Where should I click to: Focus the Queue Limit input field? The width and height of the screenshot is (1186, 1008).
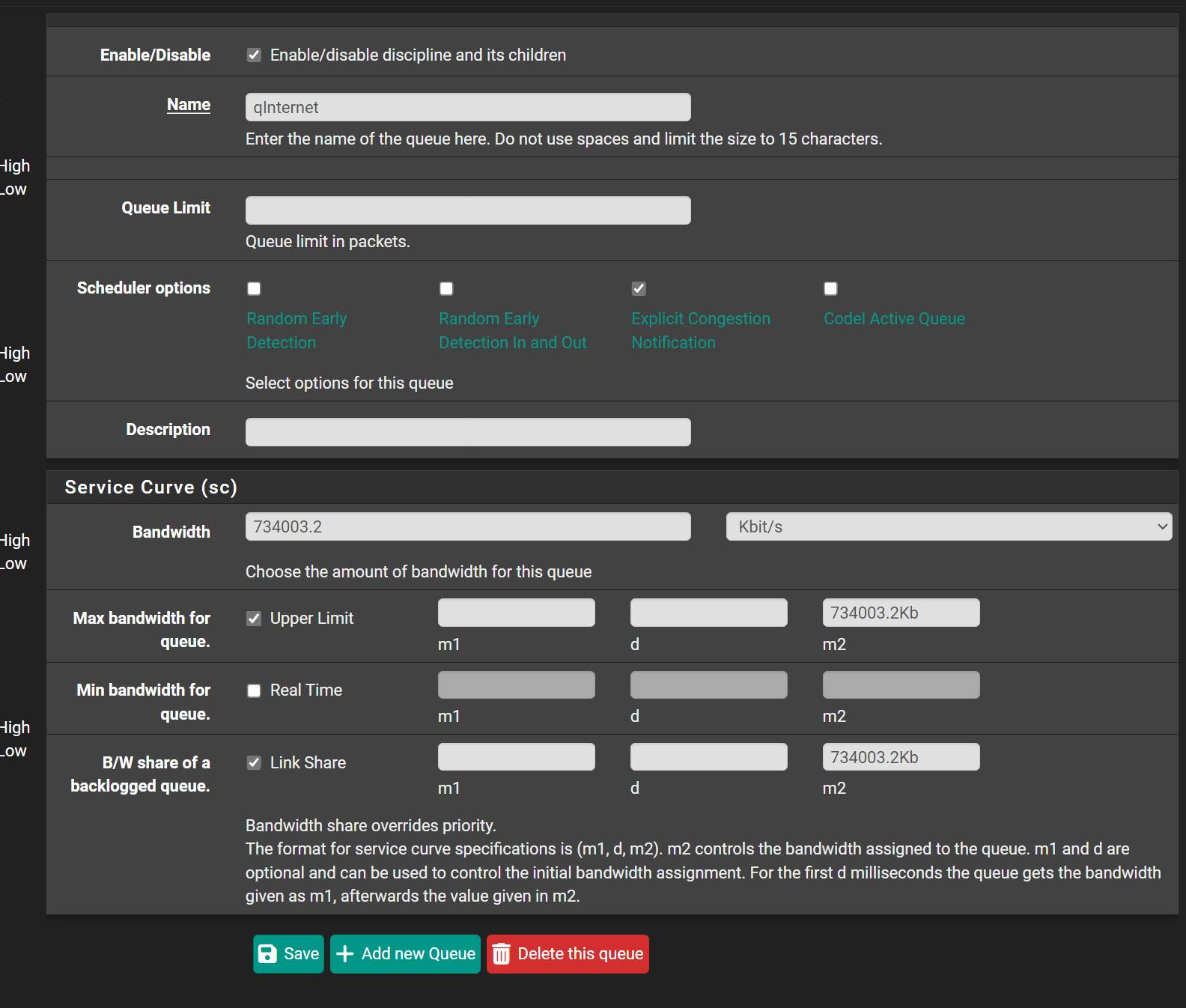[x=468, y=210]
